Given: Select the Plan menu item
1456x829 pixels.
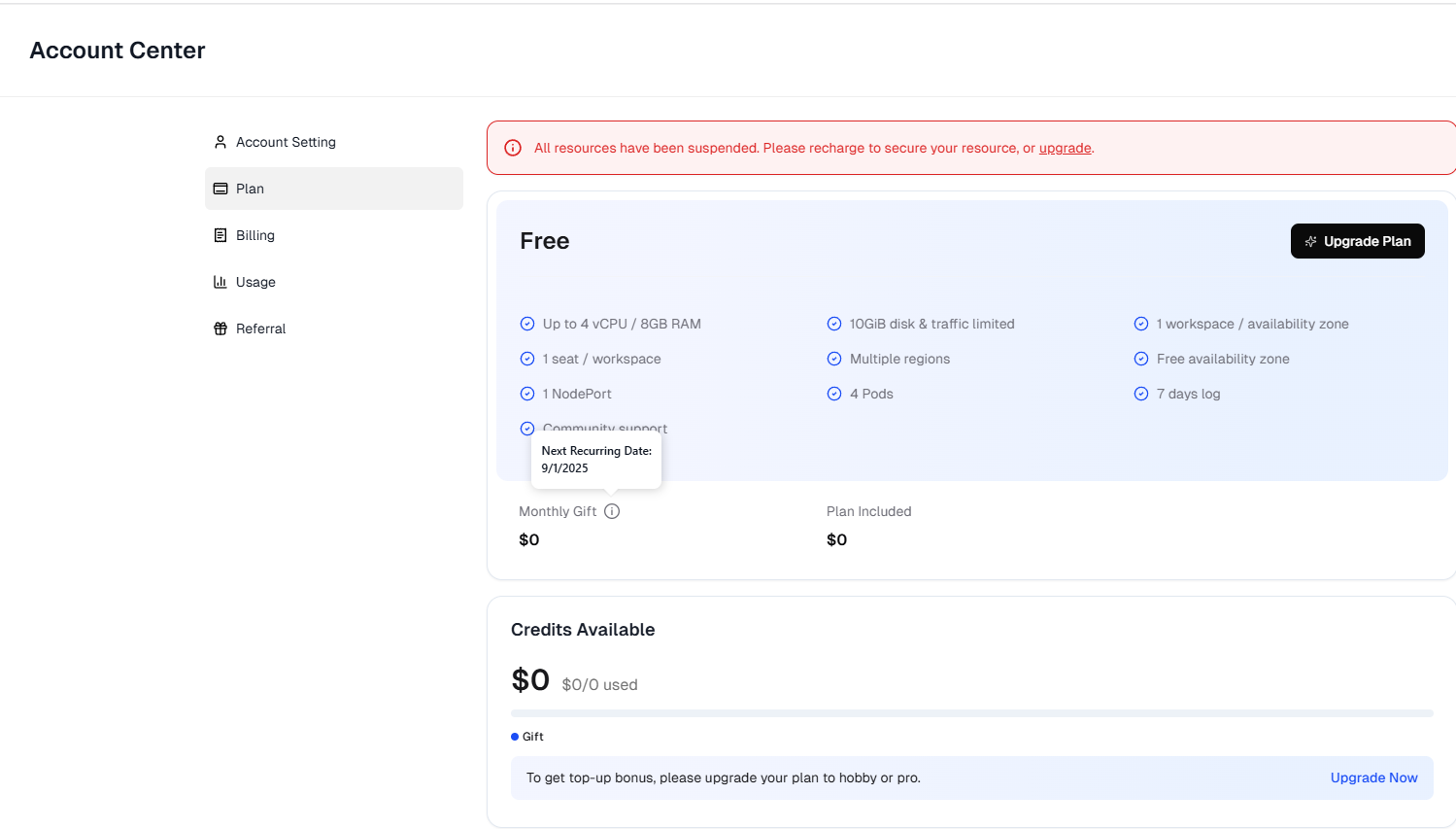Looking at the screenshot, I should click(333, 189).
